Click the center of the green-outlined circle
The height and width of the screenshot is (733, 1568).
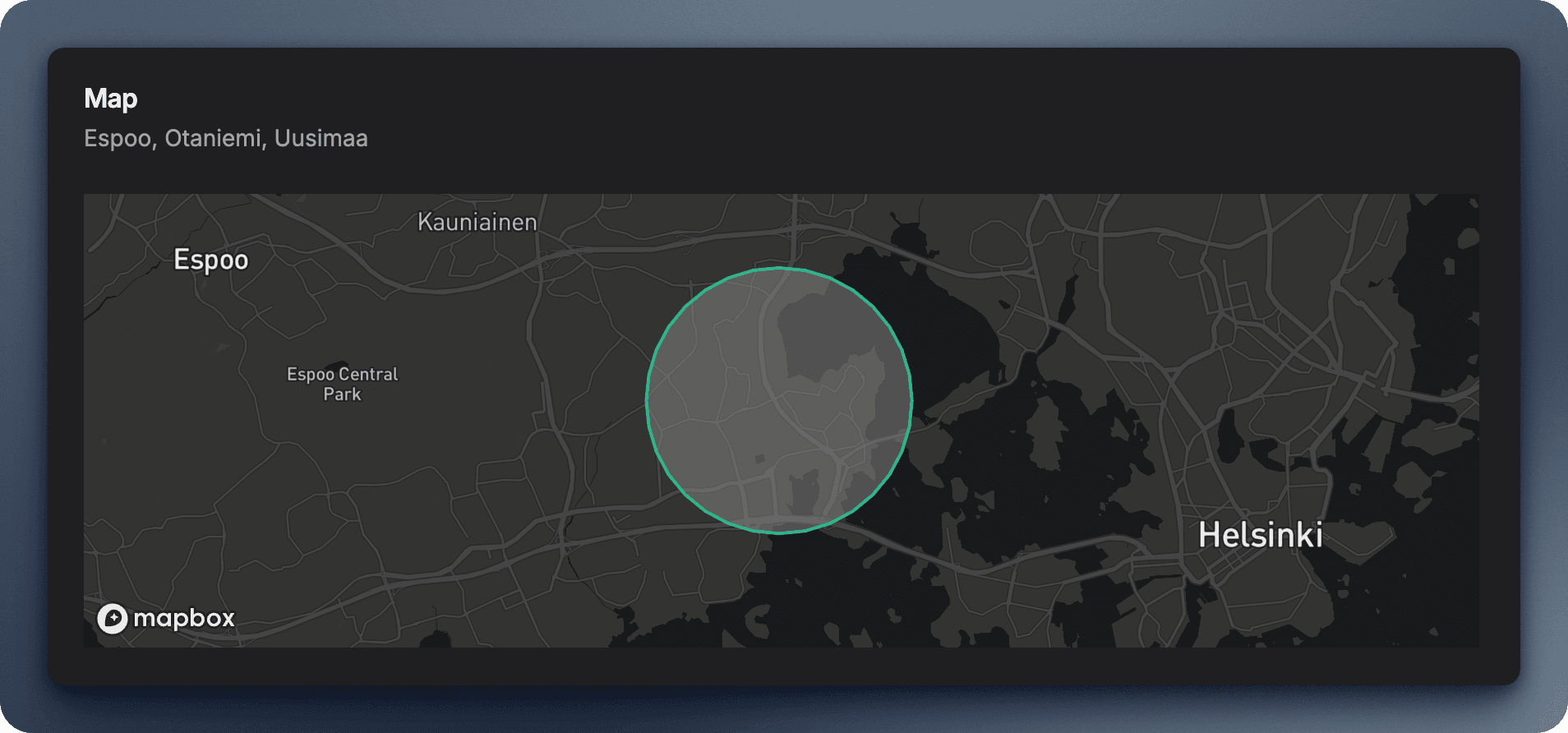pyautogui.click(x=779, y=401)
